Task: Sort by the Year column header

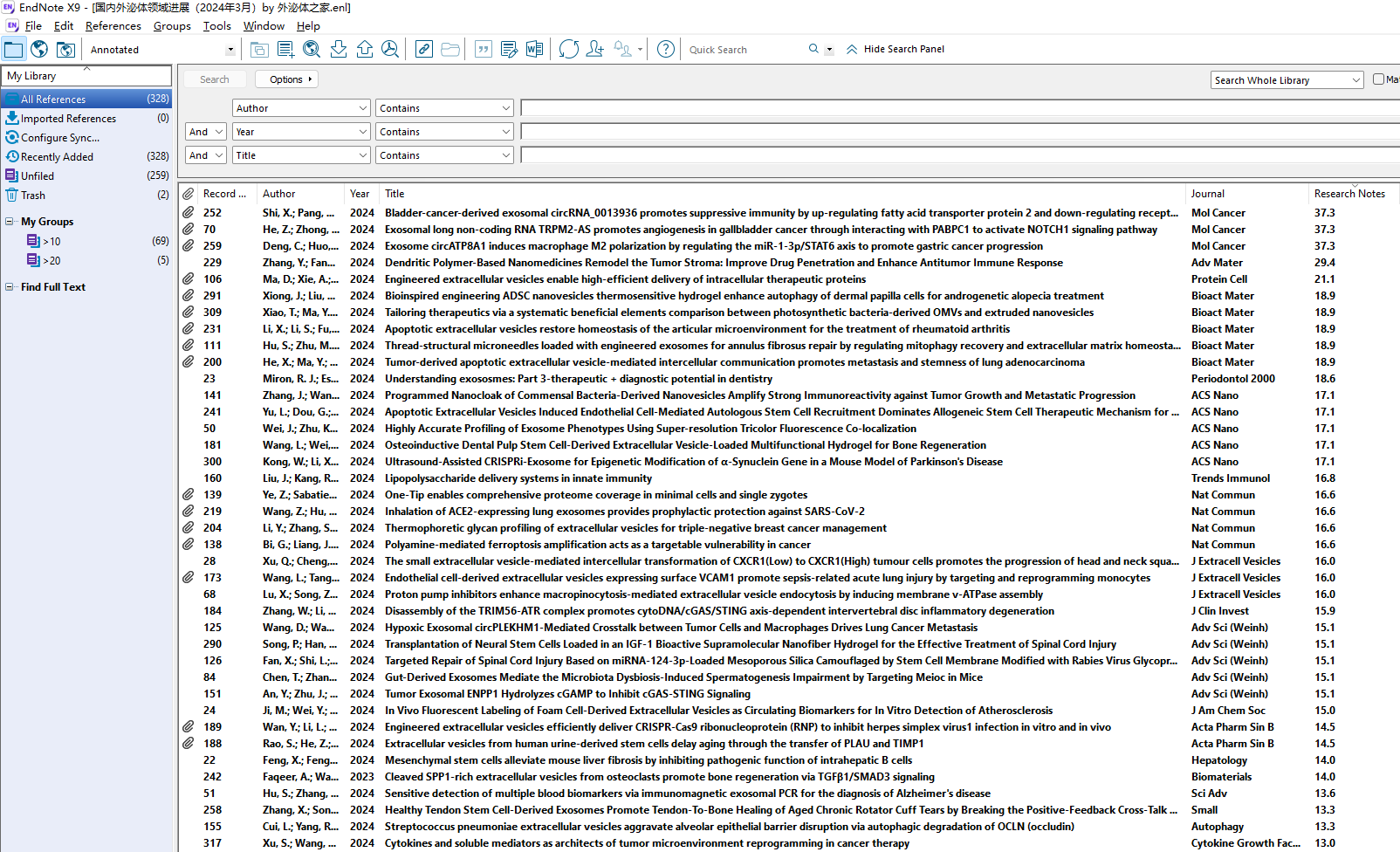Action: [x=360, y=194]
